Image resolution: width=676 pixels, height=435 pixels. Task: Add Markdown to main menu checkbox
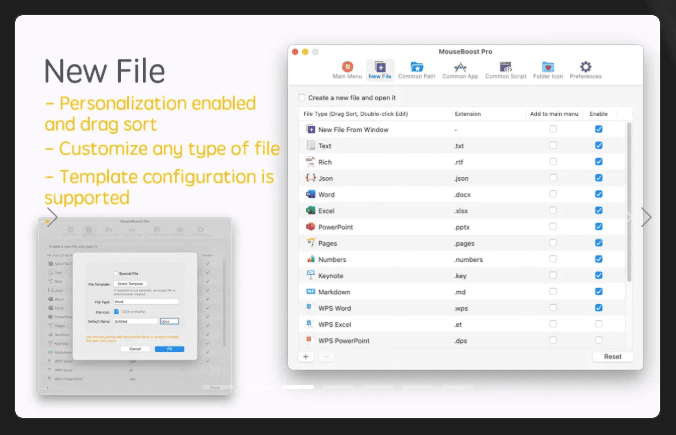click(553, 291)
